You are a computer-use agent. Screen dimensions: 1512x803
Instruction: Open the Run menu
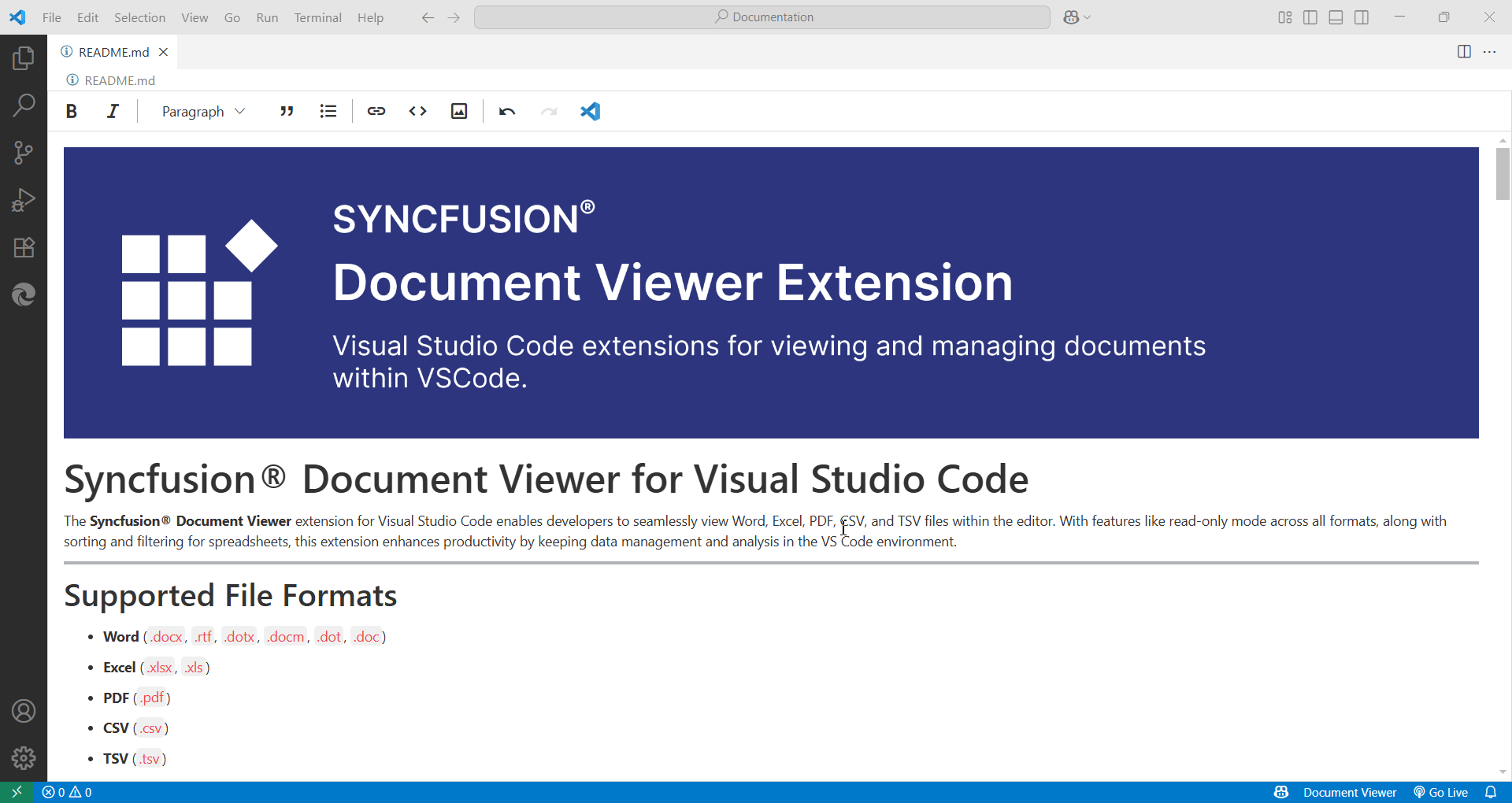[267, 17]
